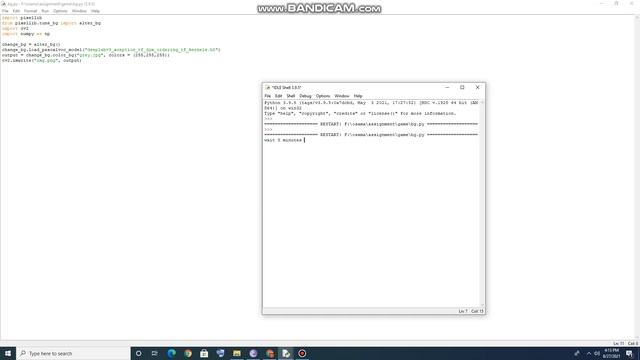Open the File menu in the IDLE Shell window
The height and width of the screenshot is (360, 640).
(x=267, y=96)
